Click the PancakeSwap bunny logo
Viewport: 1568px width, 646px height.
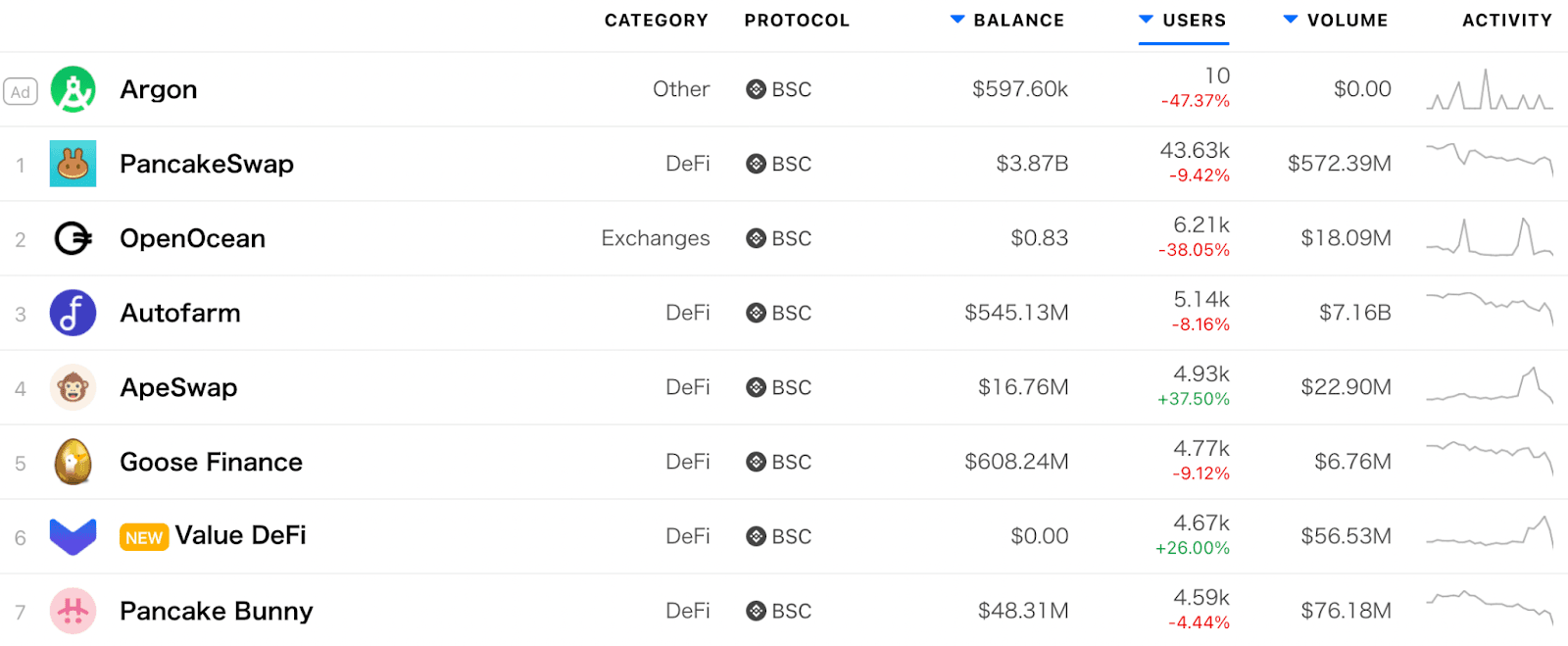coord(73,164)
